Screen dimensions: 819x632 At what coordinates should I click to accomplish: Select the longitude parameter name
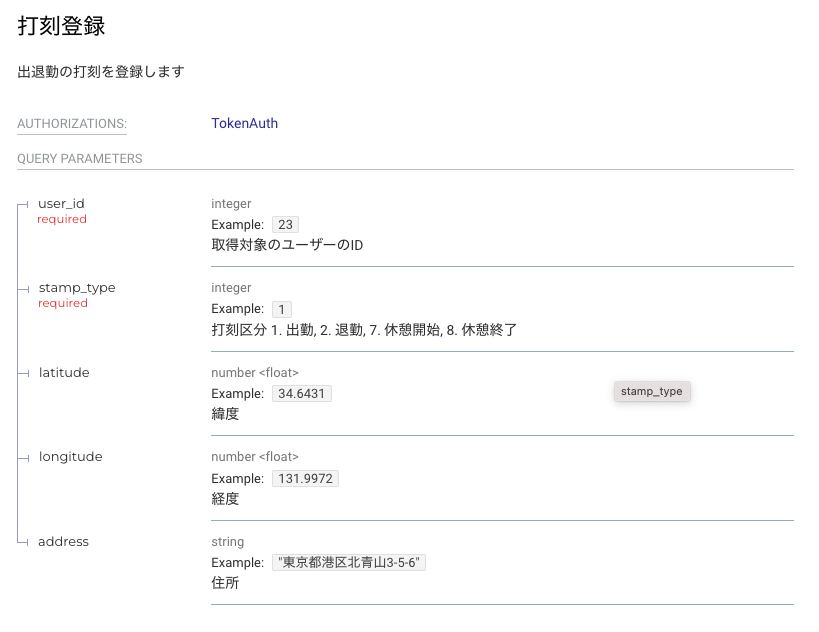71,457
